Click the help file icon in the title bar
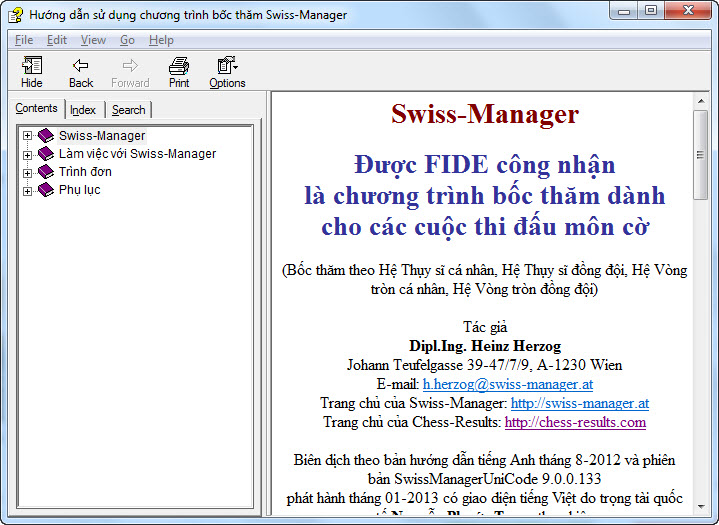 click(x=16, y=15)
